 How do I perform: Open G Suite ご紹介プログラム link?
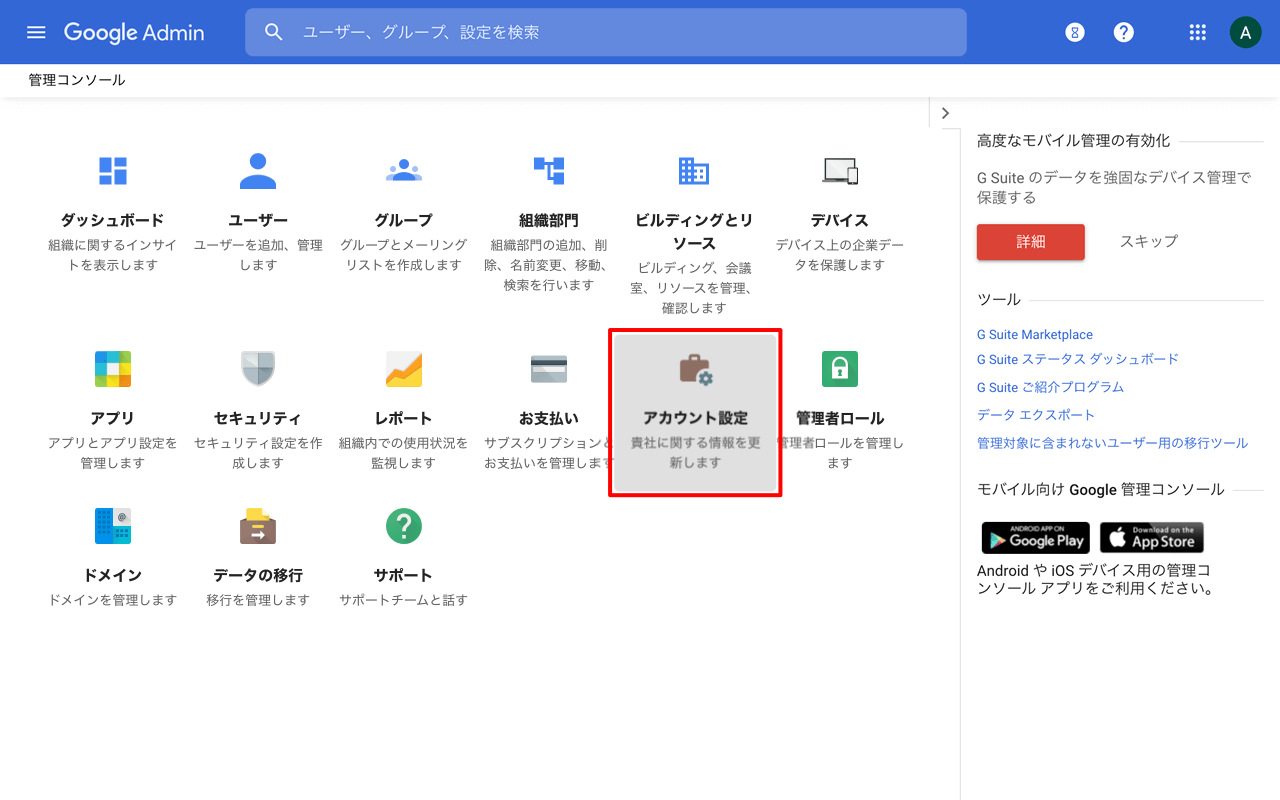pos(1050,387)
